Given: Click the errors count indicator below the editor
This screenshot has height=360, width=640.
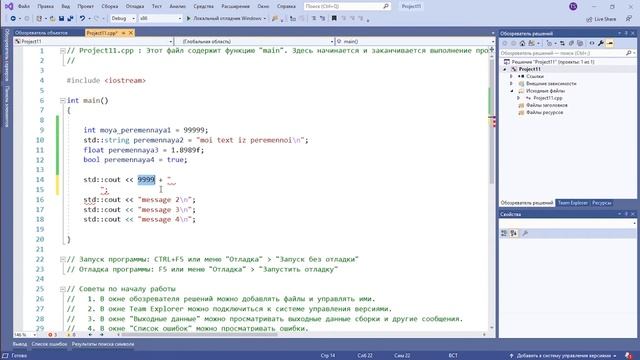Looking at the screenshot, I should tap(53, 335).
